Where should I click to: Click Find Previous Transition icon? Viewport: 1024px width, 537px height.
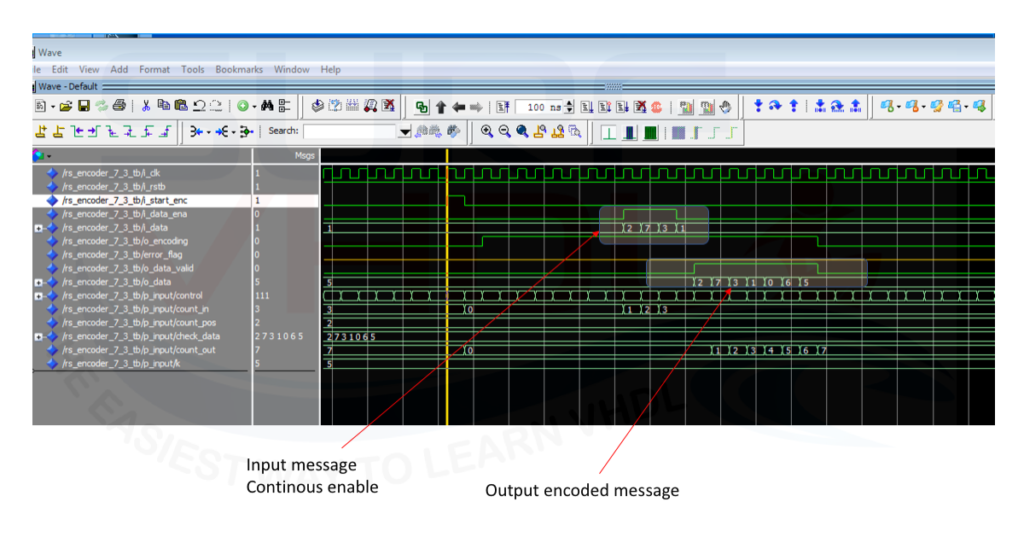point(77,132)
